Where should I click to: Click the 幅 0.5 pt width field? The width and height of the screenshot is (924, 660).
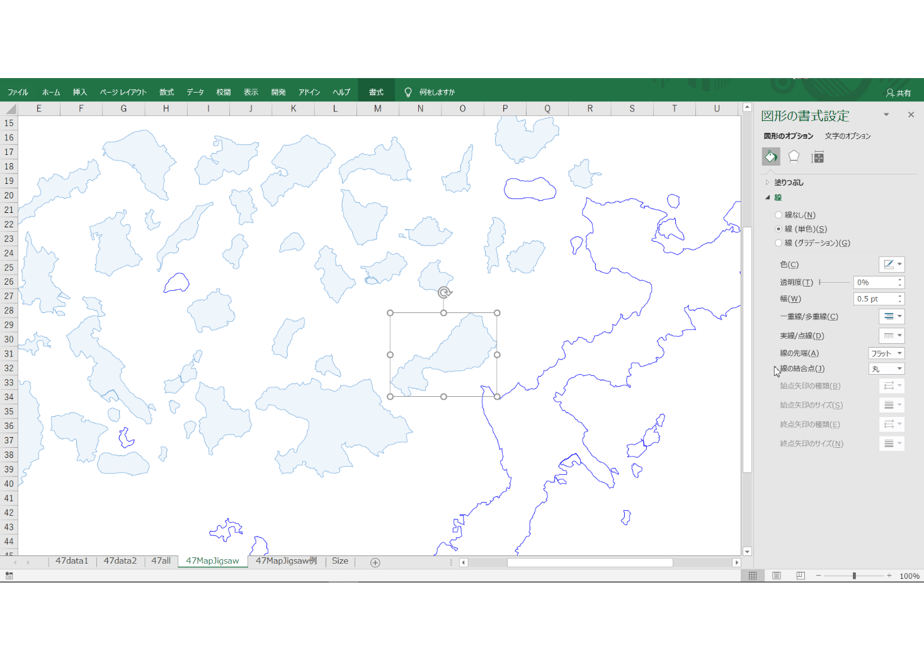(x=875, y=299)
